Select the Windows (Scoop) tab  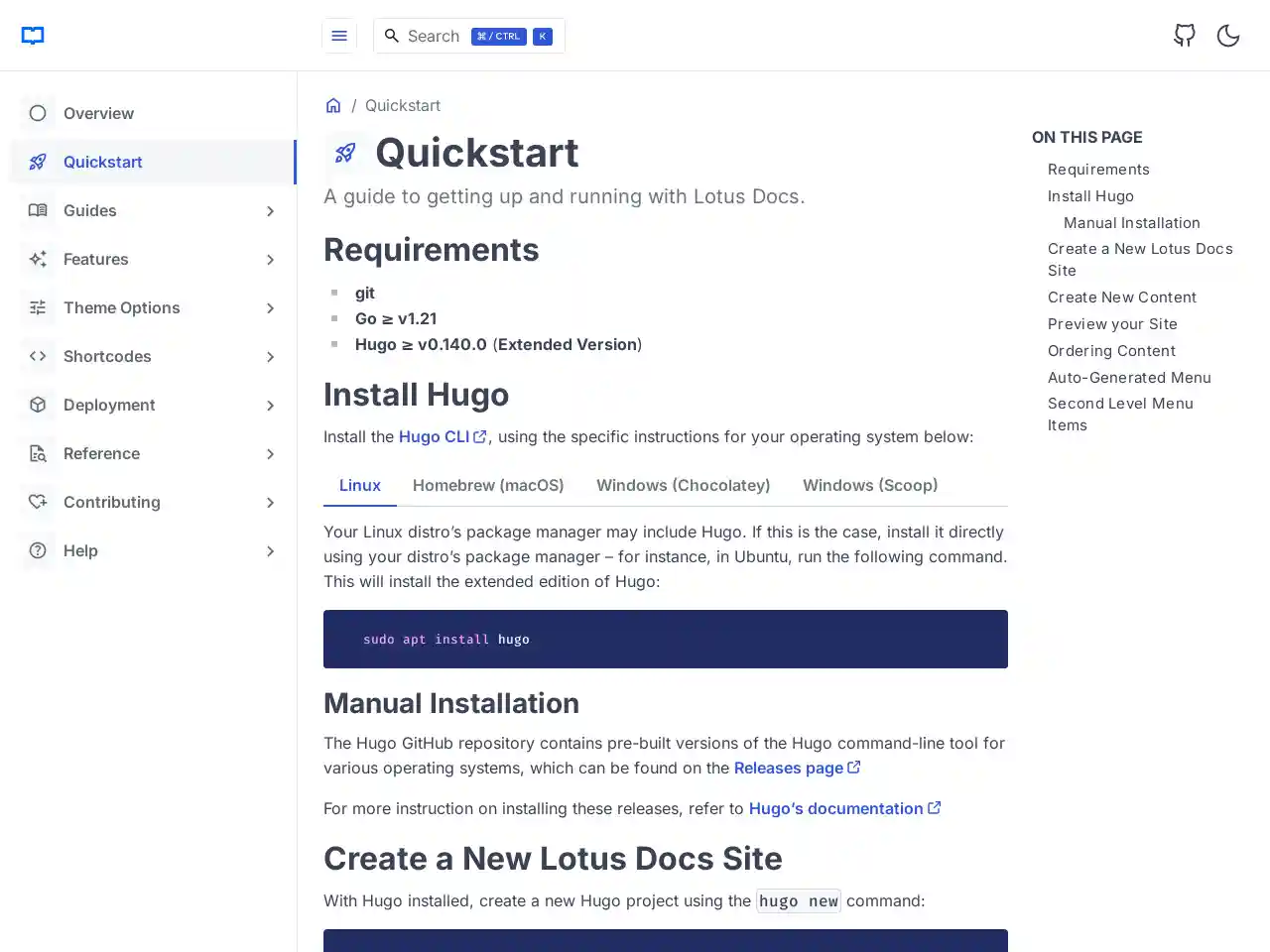(870, 485)
